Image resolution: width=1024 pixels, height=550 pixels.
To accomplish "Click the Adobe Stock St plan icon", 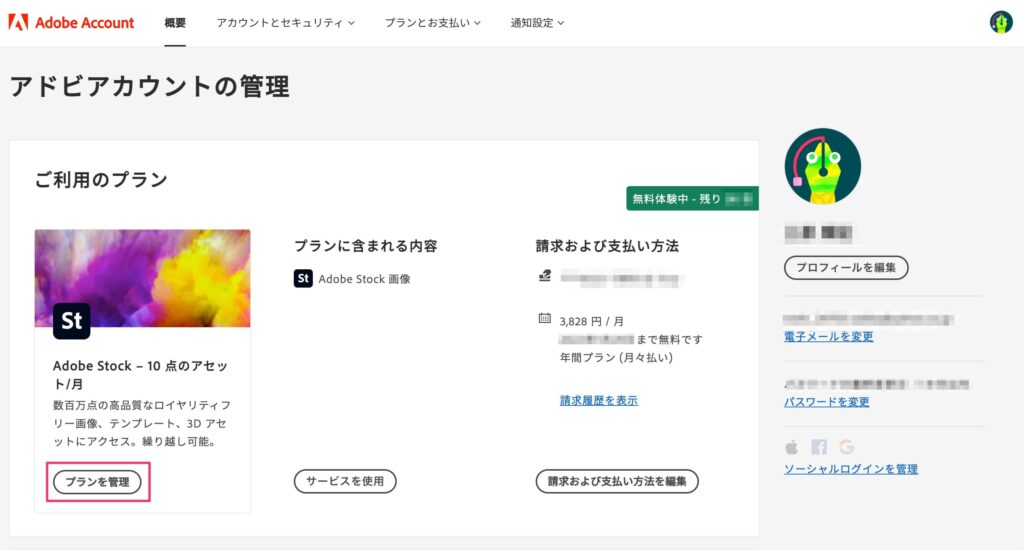I will pyautogui.click(x=71, y=321).
